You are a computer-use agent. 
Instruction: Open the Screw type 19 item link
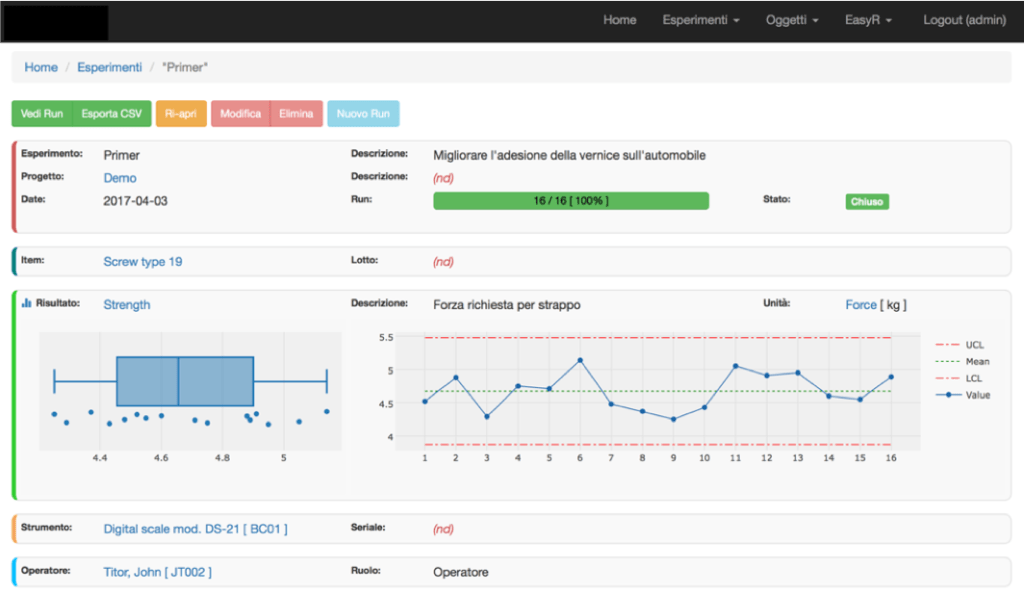click(x=142, y=262)
